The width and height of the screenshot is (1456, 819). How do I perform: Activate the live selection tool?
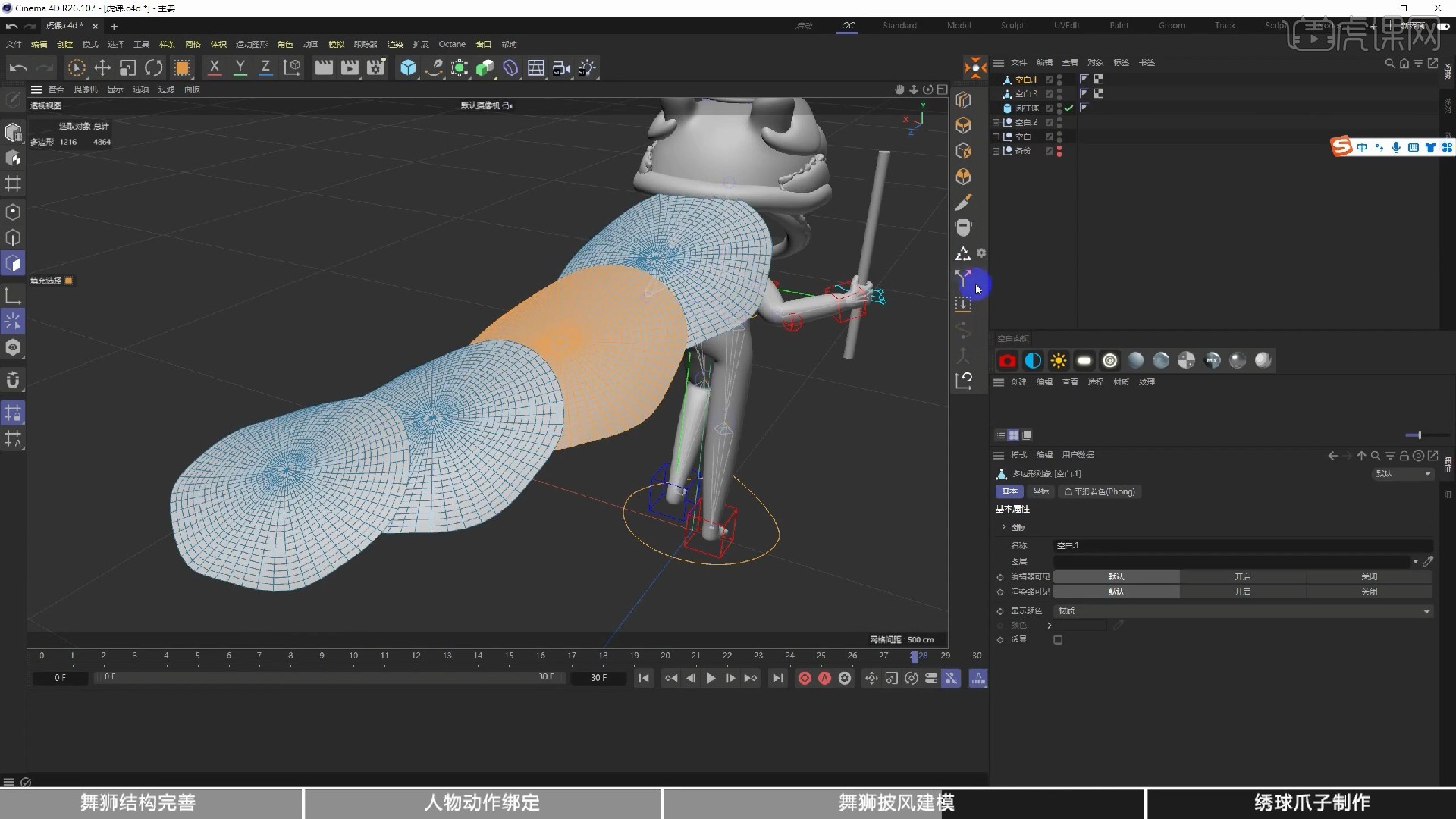(x=77, y=68)
